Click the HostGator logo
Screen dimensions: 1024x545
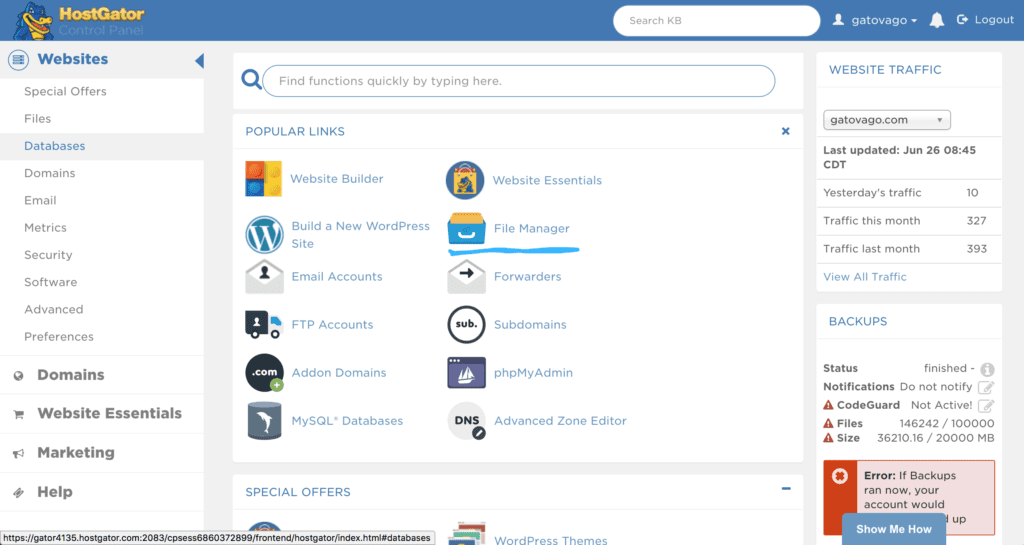(x=80, y=20)
